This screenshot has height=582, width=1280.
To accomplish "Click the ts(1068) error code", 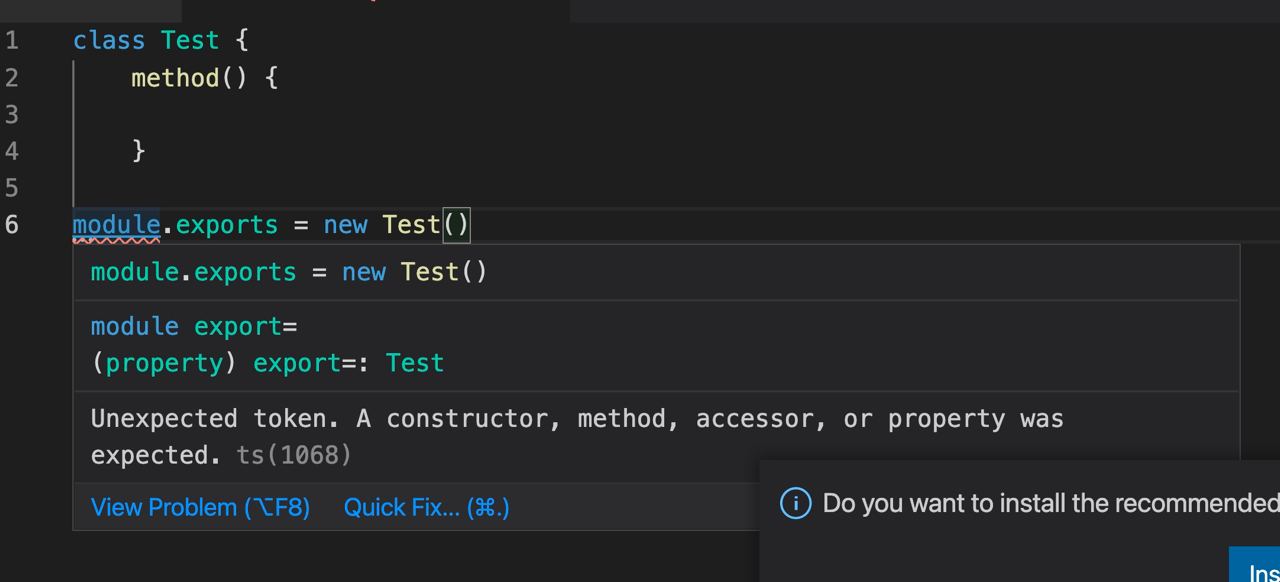I will [295, 455].
